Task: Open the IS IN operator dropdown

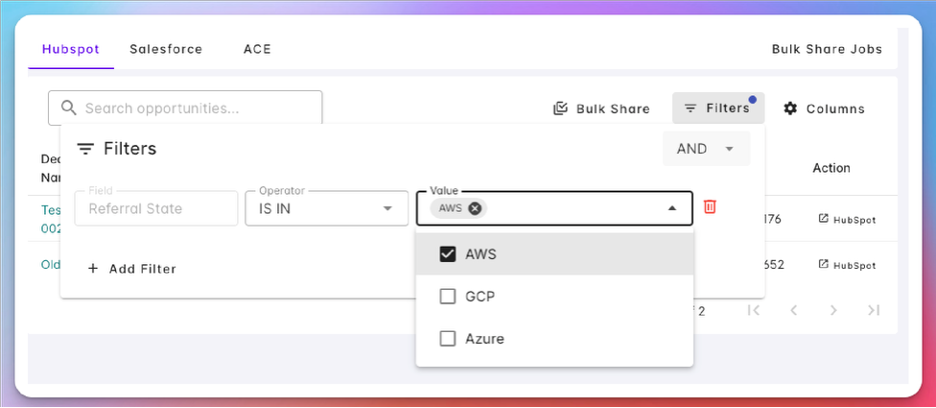Action: [327, 208]
